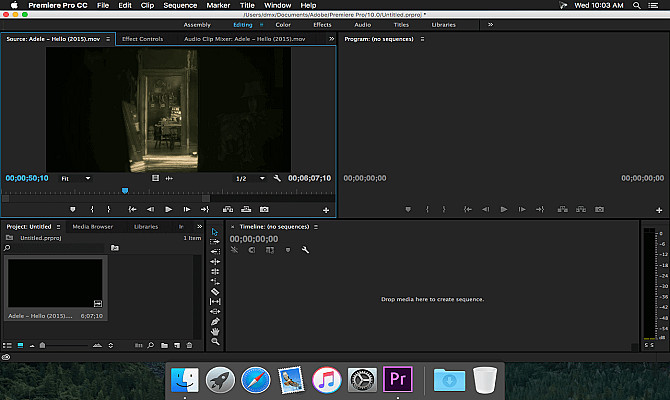Viewport: 670px width, 400px height.
Task: Switch Project panel to list view
Action: 8,345
